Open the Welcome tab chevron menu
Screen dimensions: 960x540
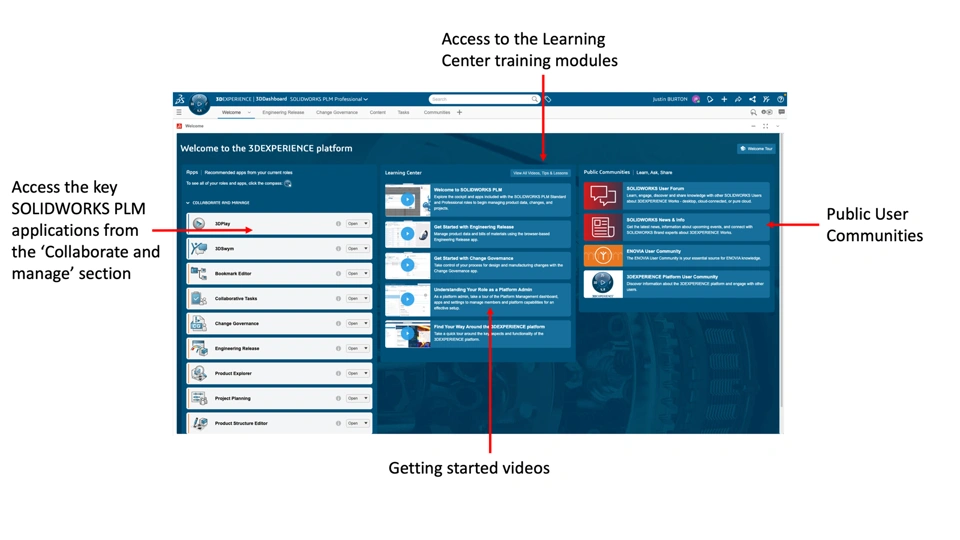249,113
